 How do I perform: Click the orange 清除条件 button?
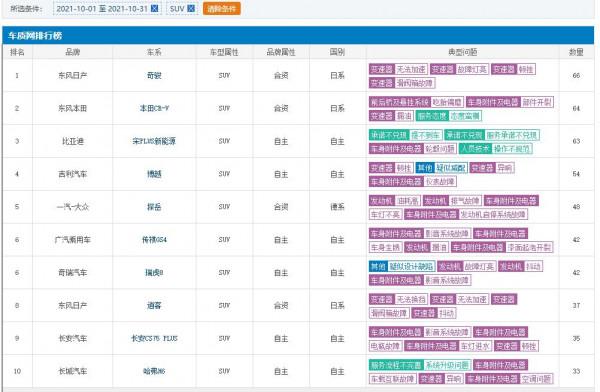point(222,8)
